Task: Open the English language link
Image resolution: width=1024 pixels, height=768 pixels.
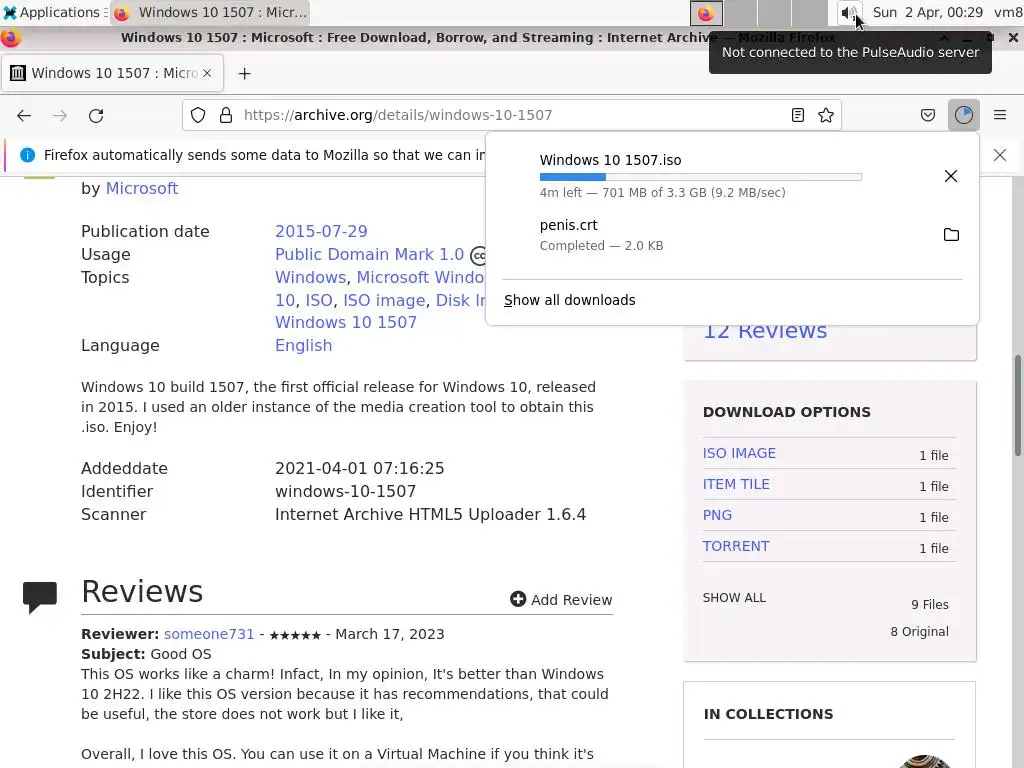Action: [303, 345]
